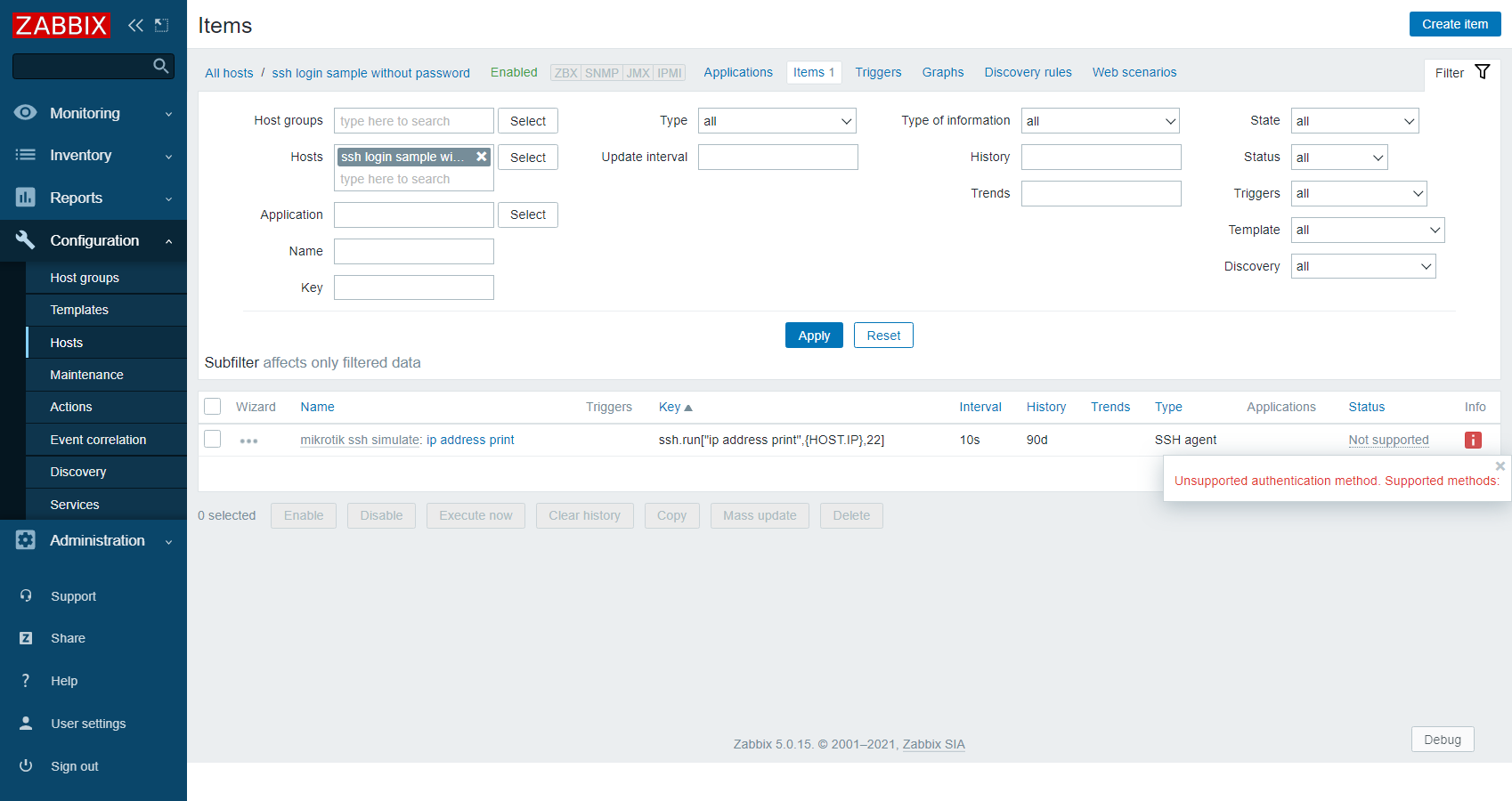1512x801 pixels.
Task: Select all items header checkbox
Action: click(213, 406)
